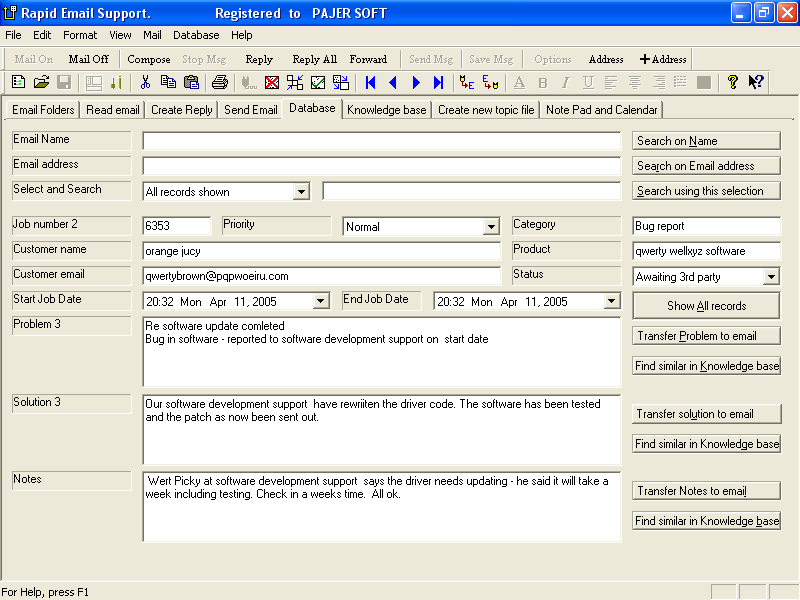
Task: Open the Note Pad and Calendar tab
Action: coord(601,110)
